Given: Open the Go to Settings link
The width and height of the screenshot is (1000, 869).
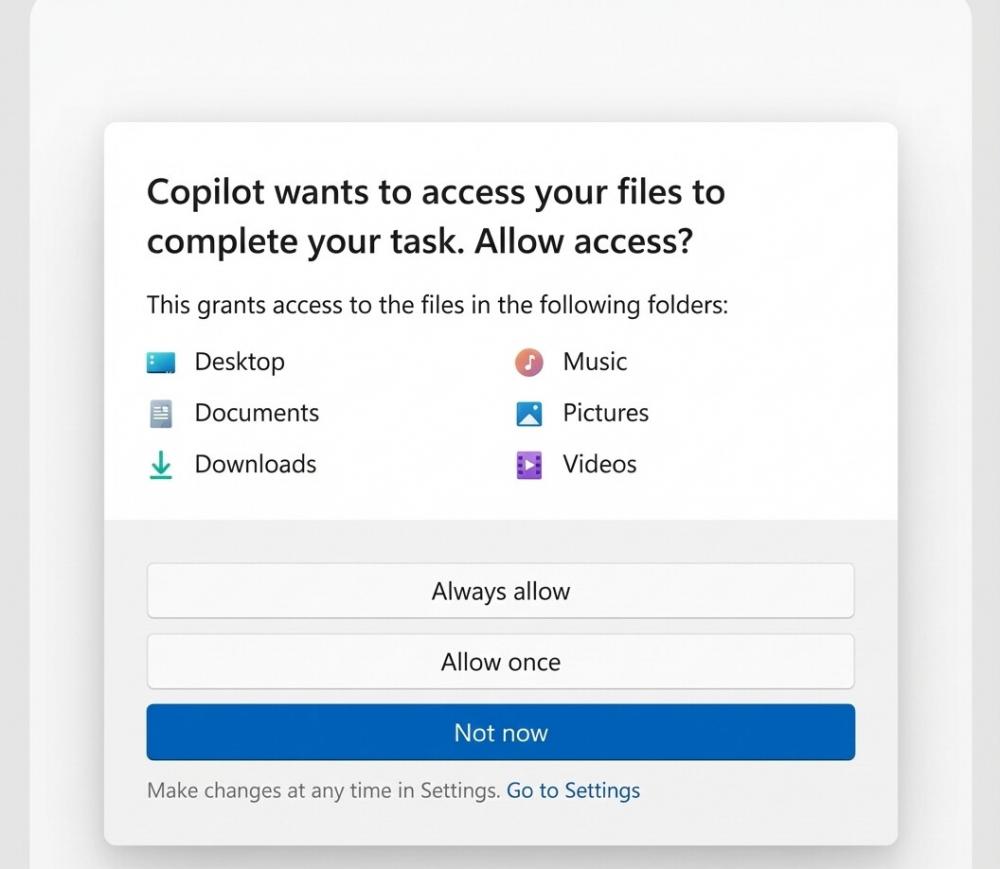Looking at the screenshot, I should coord(573,791).
